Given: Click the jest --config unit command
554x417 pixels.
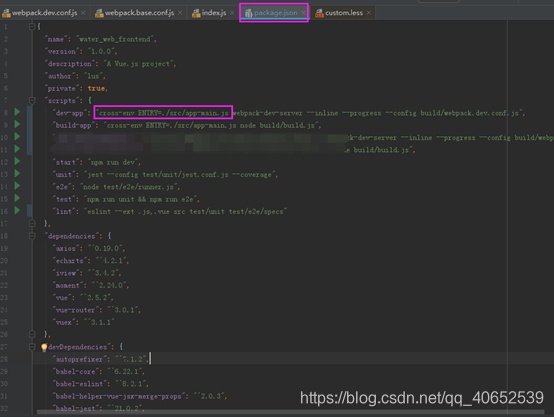Looking at the screenshot, I should [180, 175].
